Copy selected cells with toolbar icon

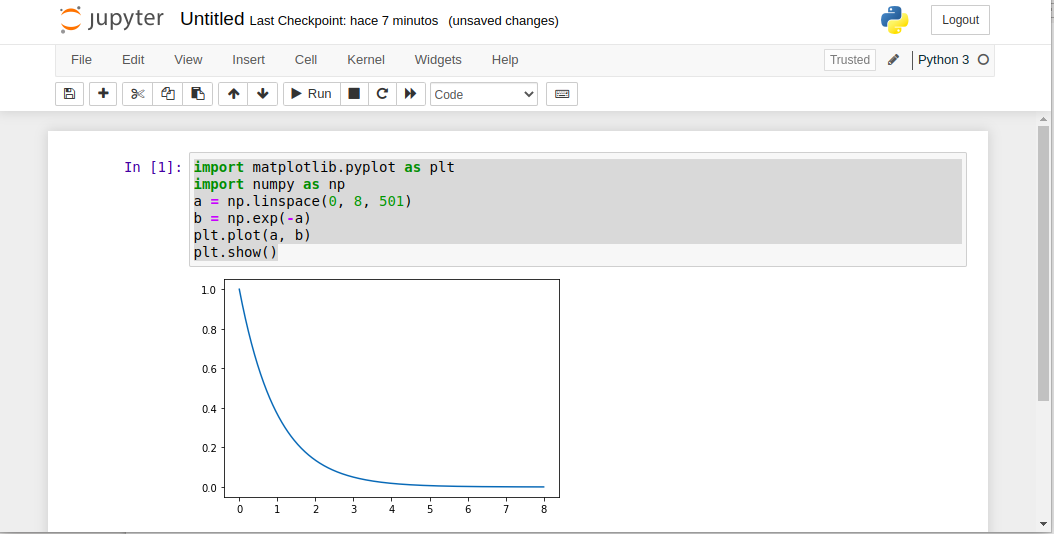coord(168,94)
